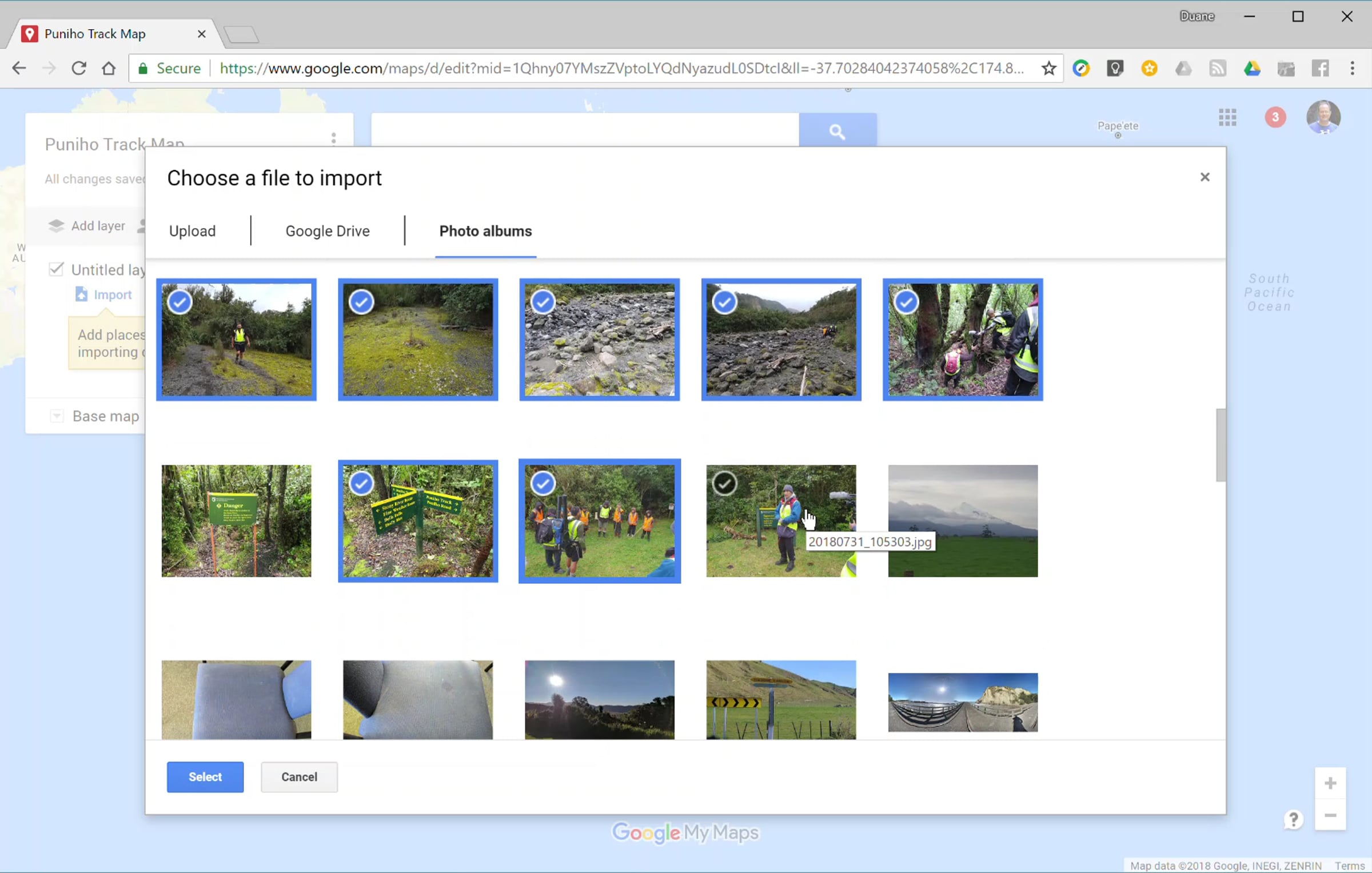Open the Google apps grid icon
1372x873 pixels.
click(1227, 118)
